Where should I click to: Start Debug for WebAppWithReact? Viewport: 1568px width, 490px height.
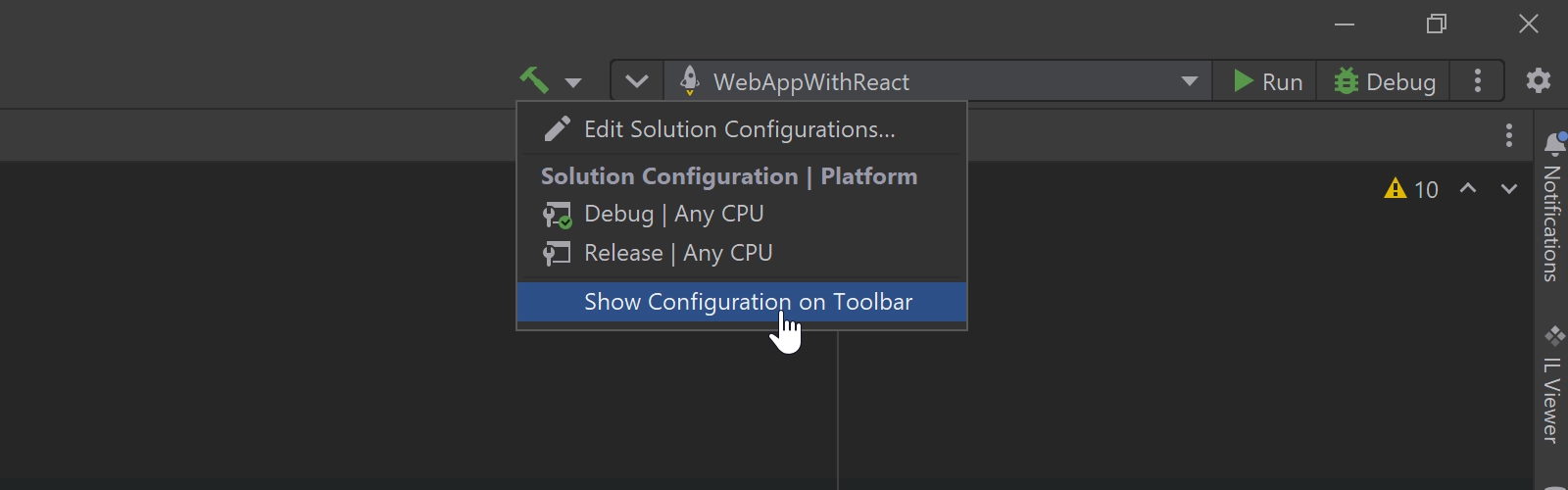pos(1385,81)
